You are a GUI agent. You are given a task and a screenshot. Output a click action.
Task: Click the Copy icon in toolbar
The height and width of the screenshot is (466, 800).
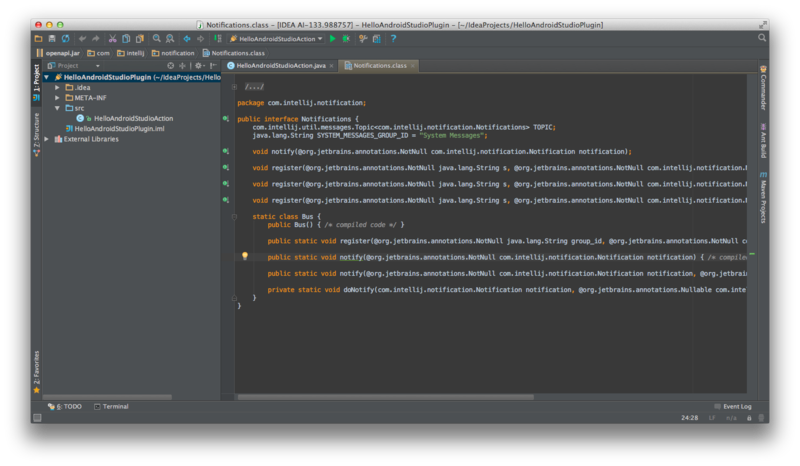pos(126,38)
